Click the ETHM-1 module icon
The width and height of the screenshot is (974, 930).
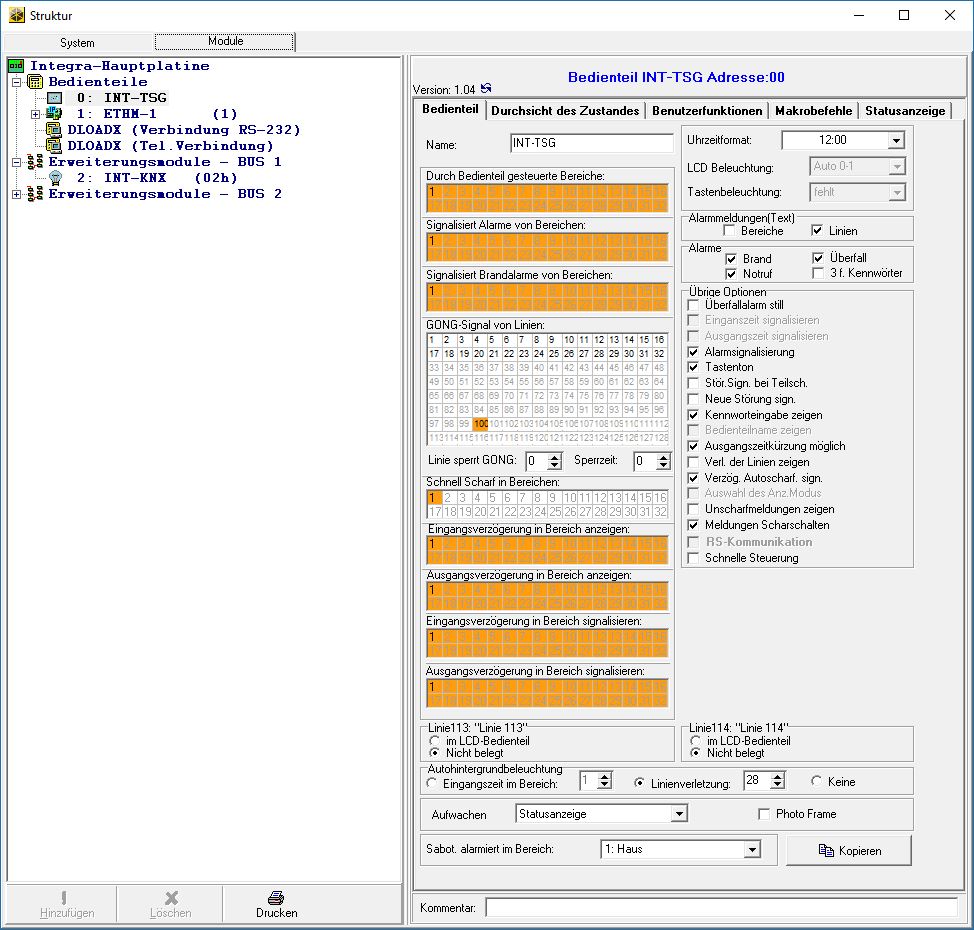(54, 114)
